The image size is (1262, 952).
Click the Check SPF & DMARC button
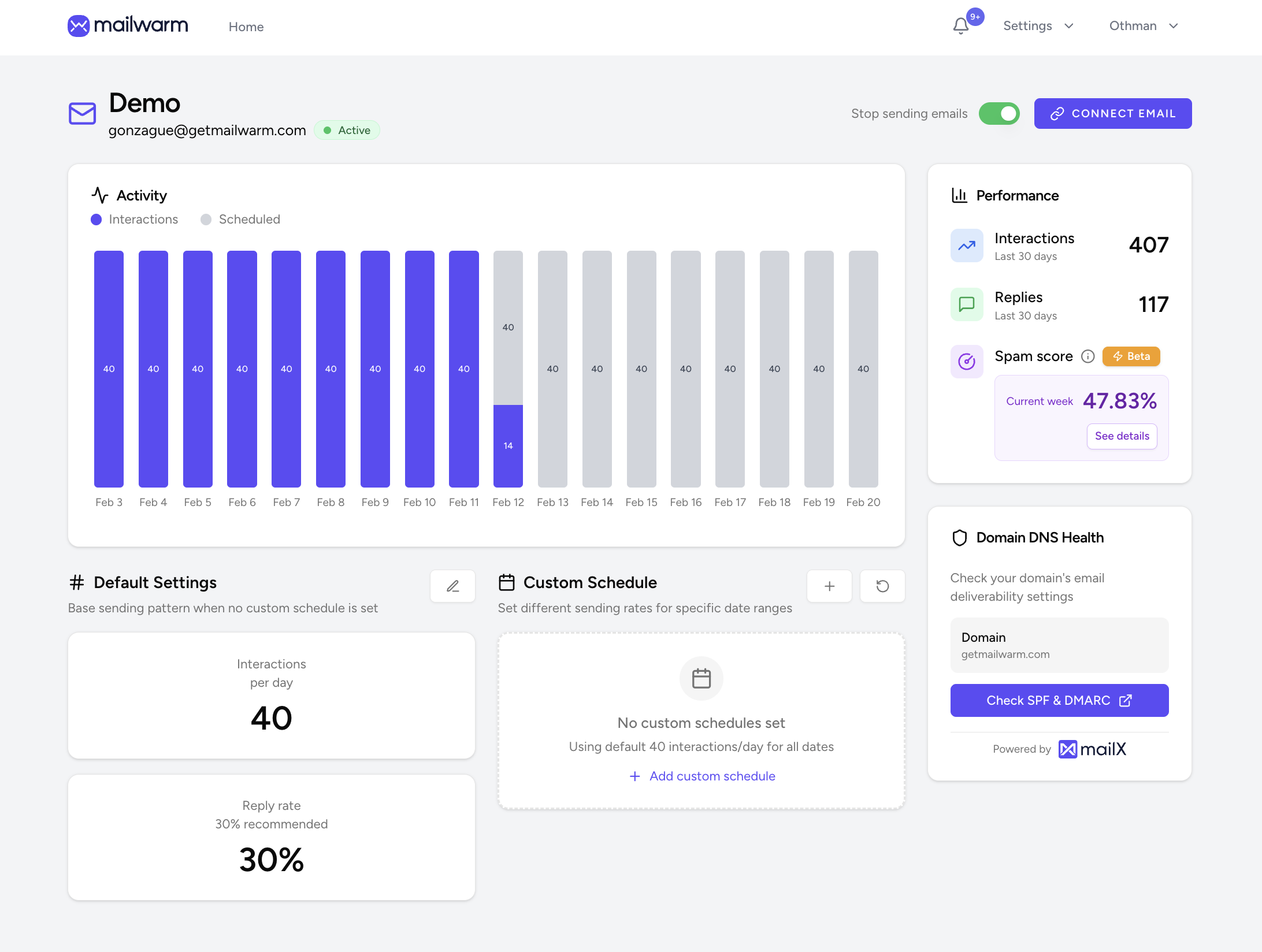pos(1059,700)
